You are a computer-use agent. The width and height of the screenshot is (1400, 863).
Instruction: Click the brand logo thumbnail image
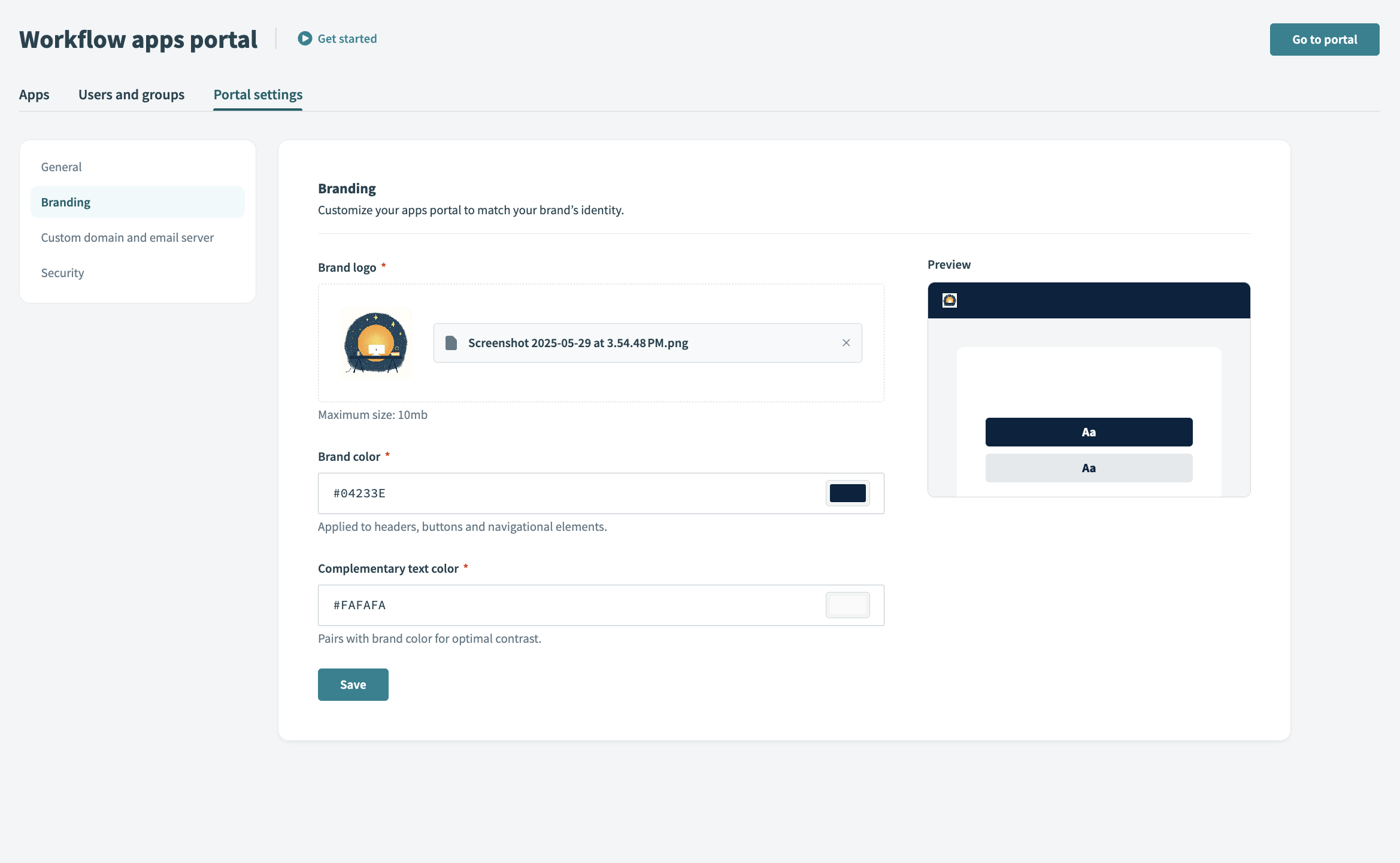(376, 343)
